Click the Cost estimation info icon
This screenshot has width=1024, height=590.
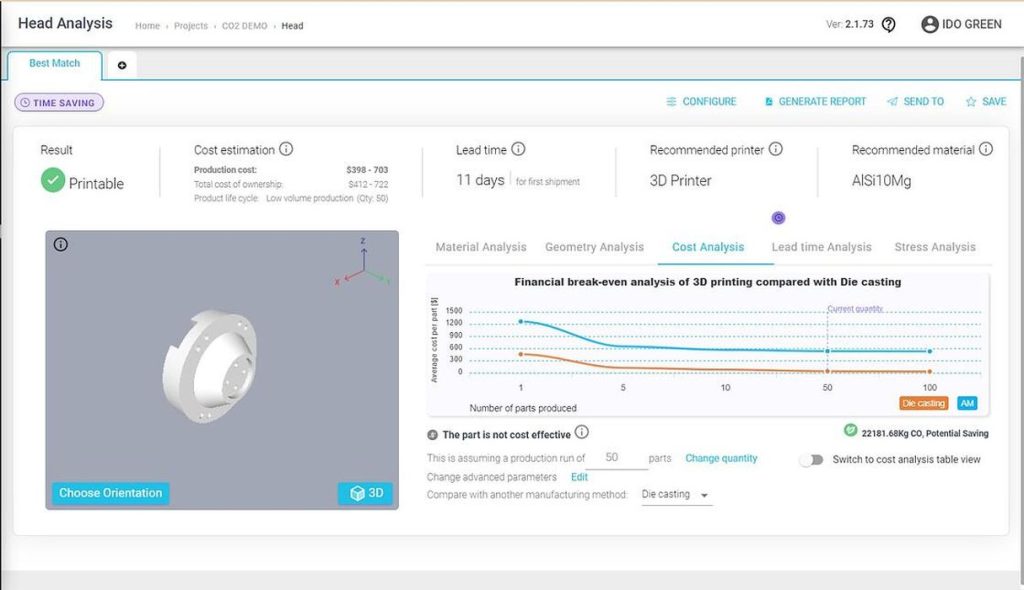click(286, 149)
